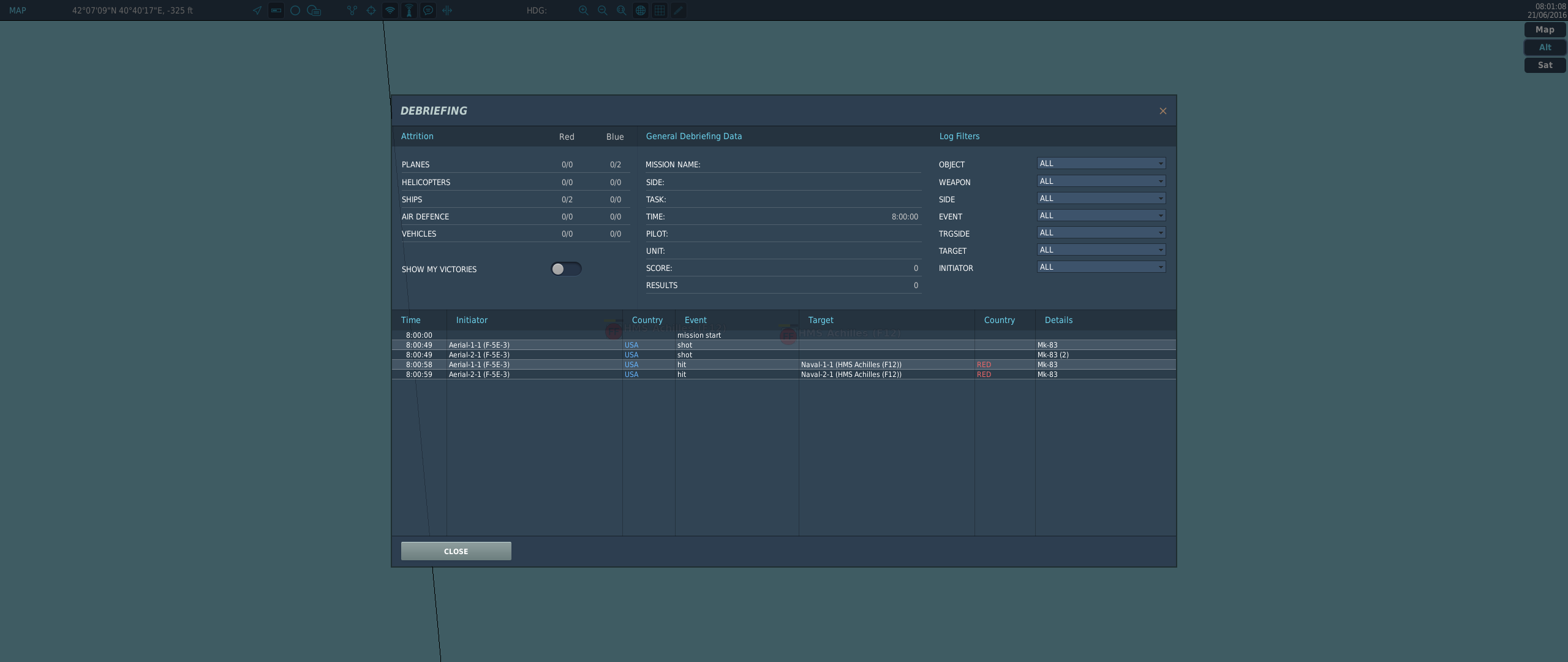Sort log by Time column header
Screen dimensions: 1568x662
(x=411, y=320)
